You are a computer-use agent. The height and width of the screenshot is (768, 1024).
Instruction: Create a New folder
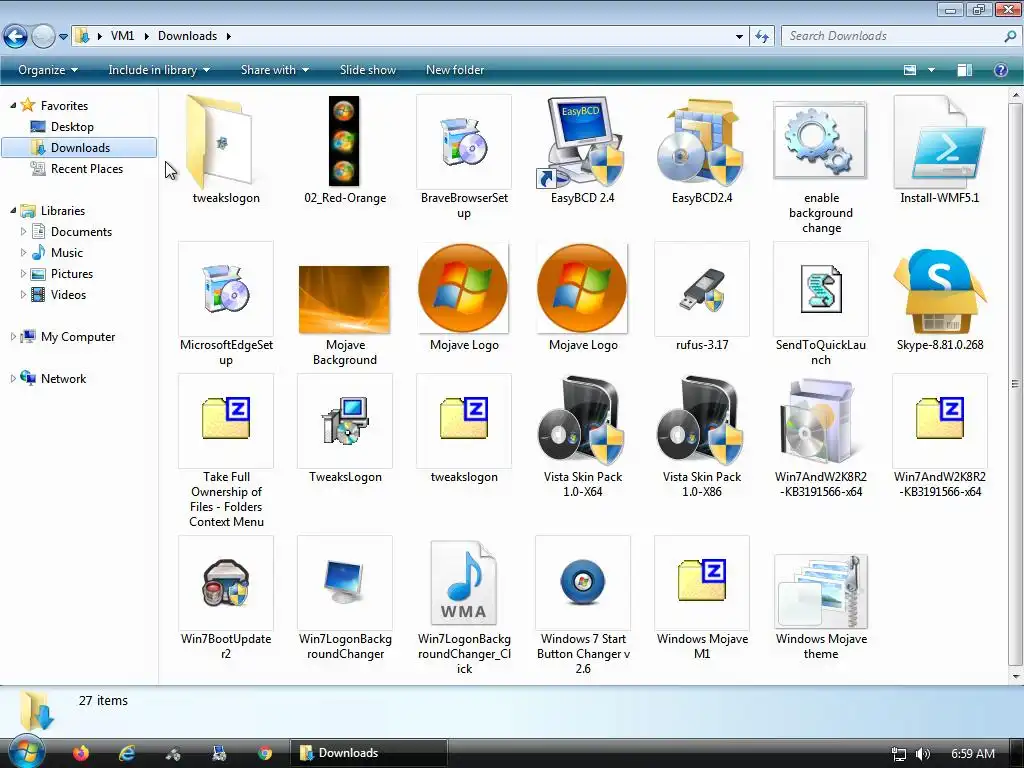point(455,70)
